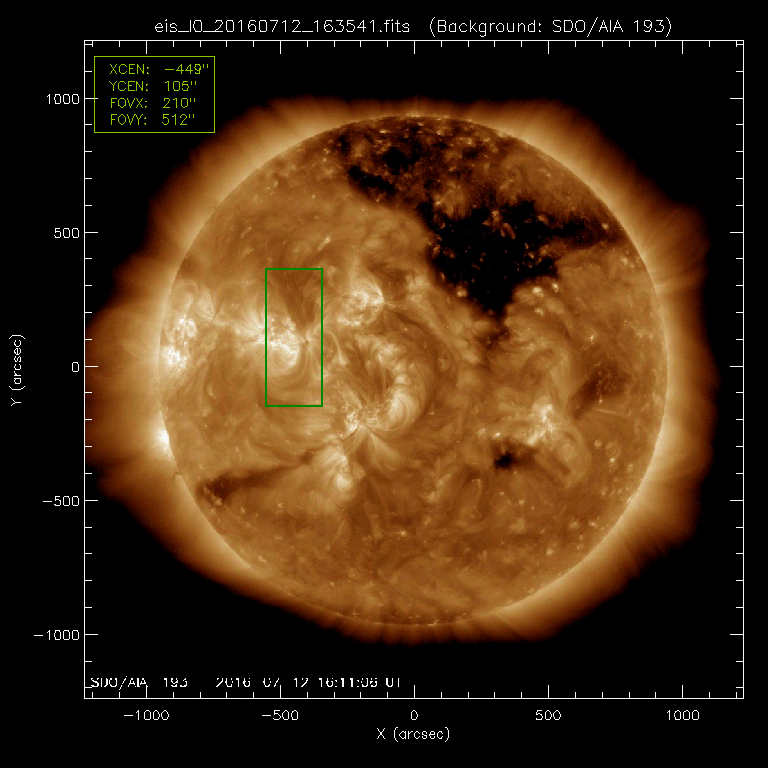Select the XCEN value line in the info box
The width and height of the screenshot is (768, 768).
point(153,69)
